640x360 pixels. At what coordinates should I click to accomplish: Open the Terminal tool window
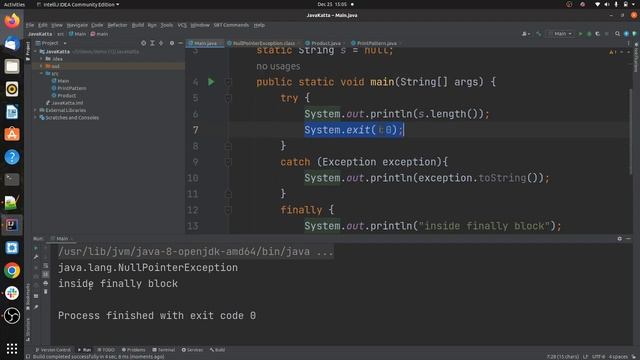coord(163,350)
